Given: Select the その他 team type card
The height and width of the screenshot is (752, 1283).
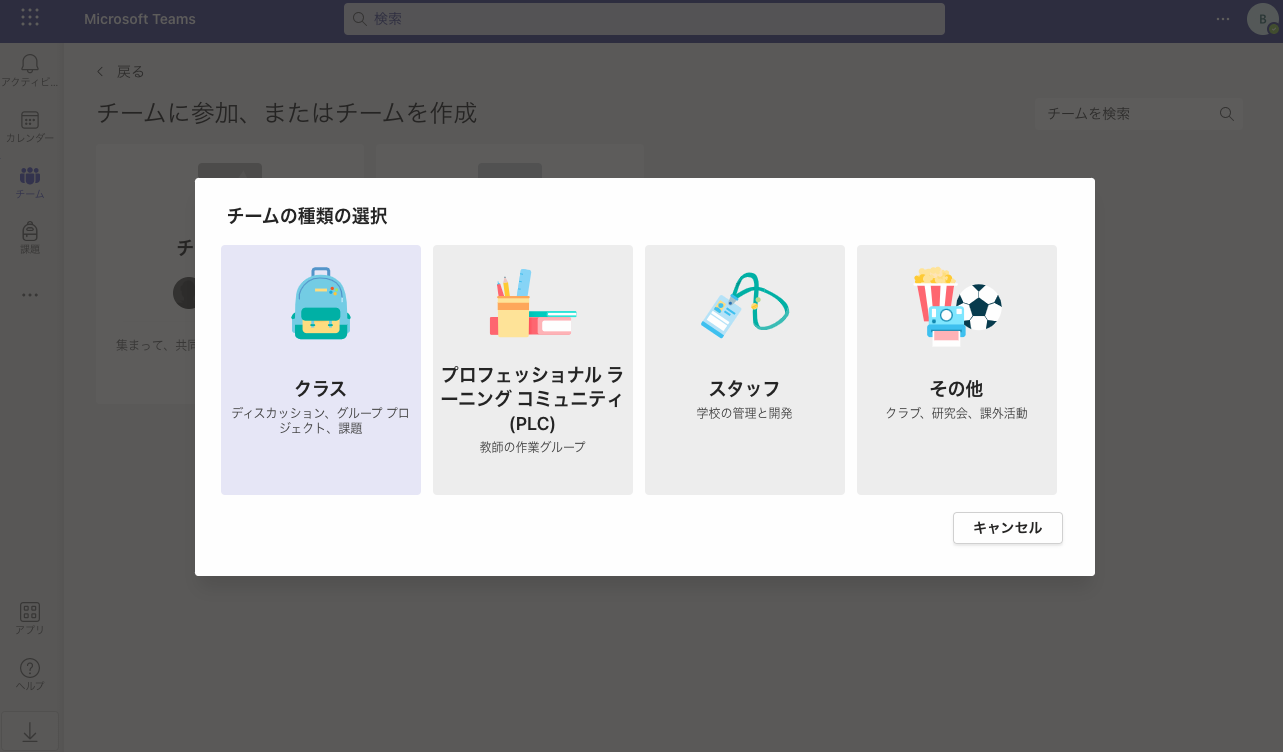Looking at the screenshot, I should point(956,369).
